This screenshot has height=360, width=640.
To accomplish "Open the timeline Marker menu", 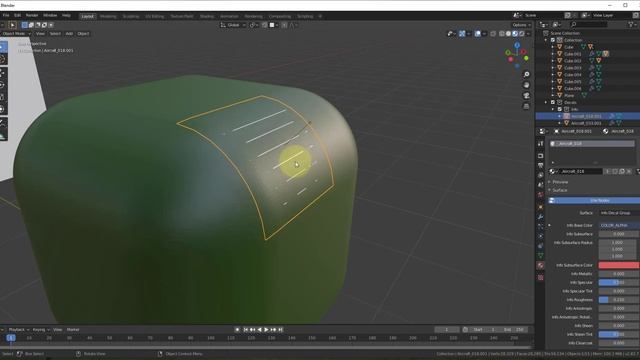I will (x=73, y=329).
